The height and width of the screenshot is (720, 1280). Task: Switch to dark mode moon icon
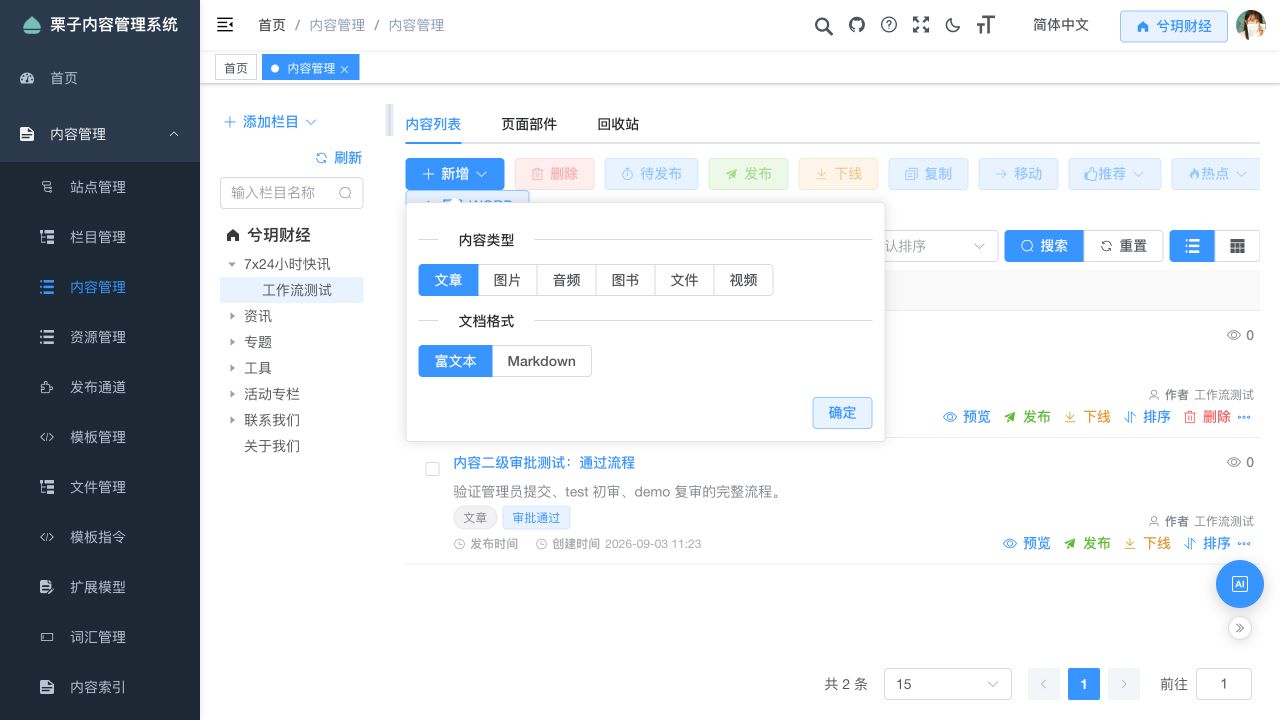pyautogui.click(x=953, y=25)
